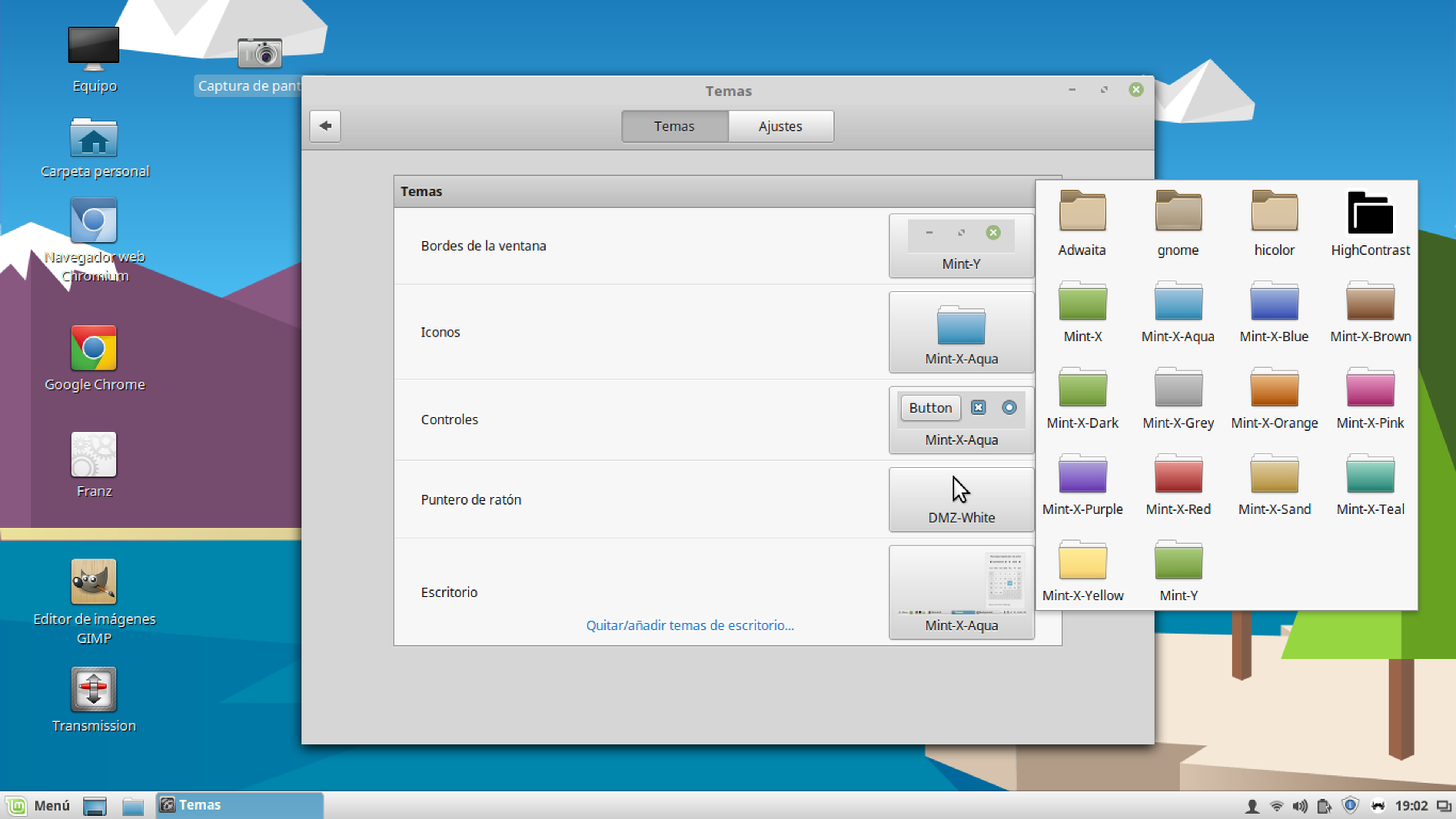Open the window borders Mint-Y chooser

961,245
